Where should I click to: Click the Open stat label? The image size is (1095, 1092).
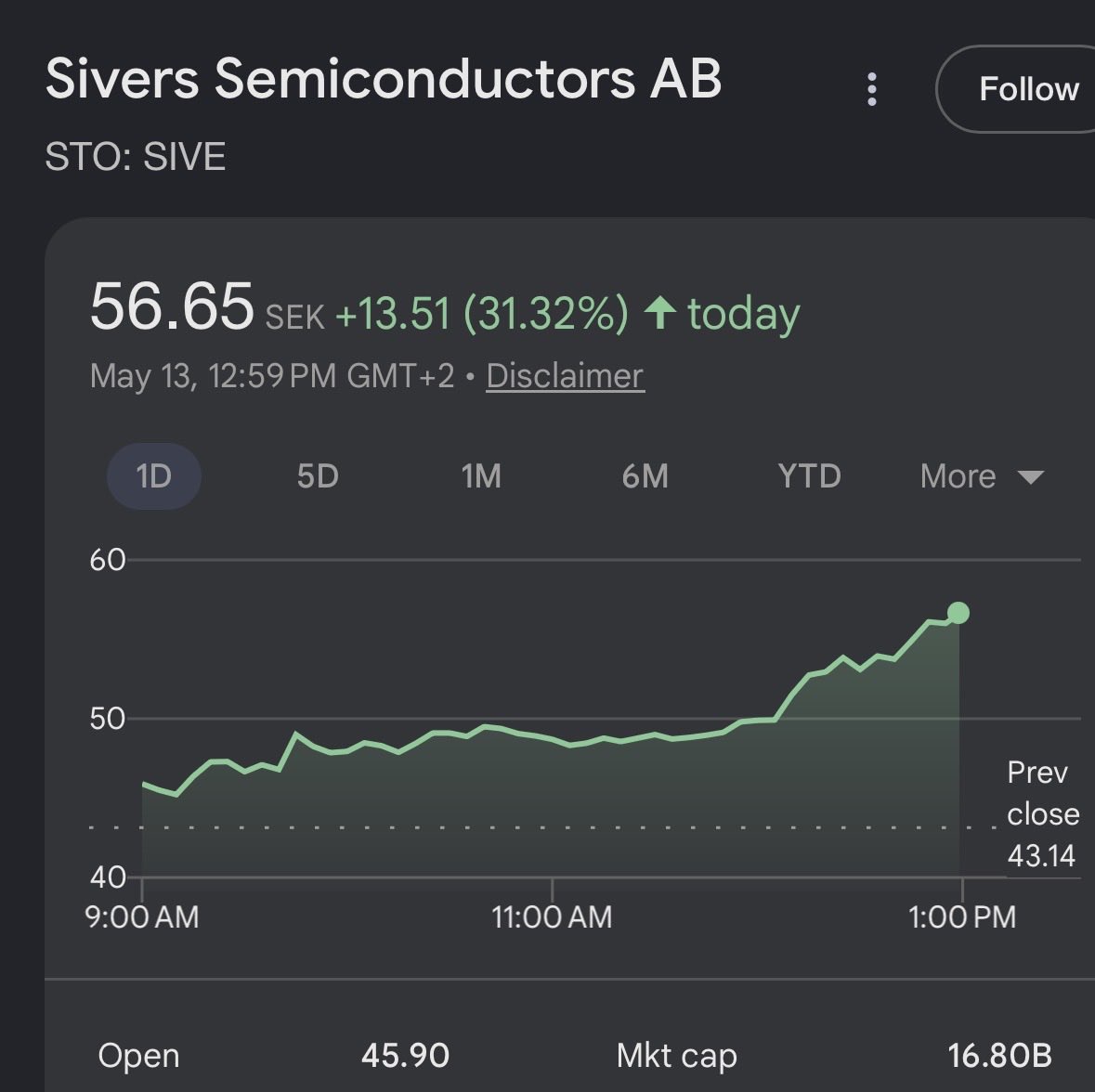(139, 1056)
